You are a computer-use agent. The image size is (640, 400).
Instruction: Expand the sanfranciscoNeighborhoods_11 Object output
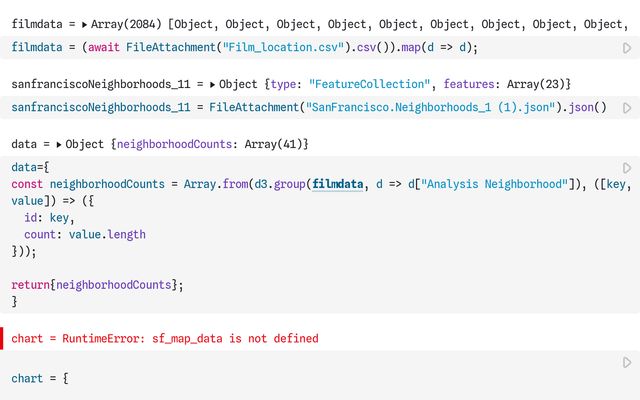213,84
